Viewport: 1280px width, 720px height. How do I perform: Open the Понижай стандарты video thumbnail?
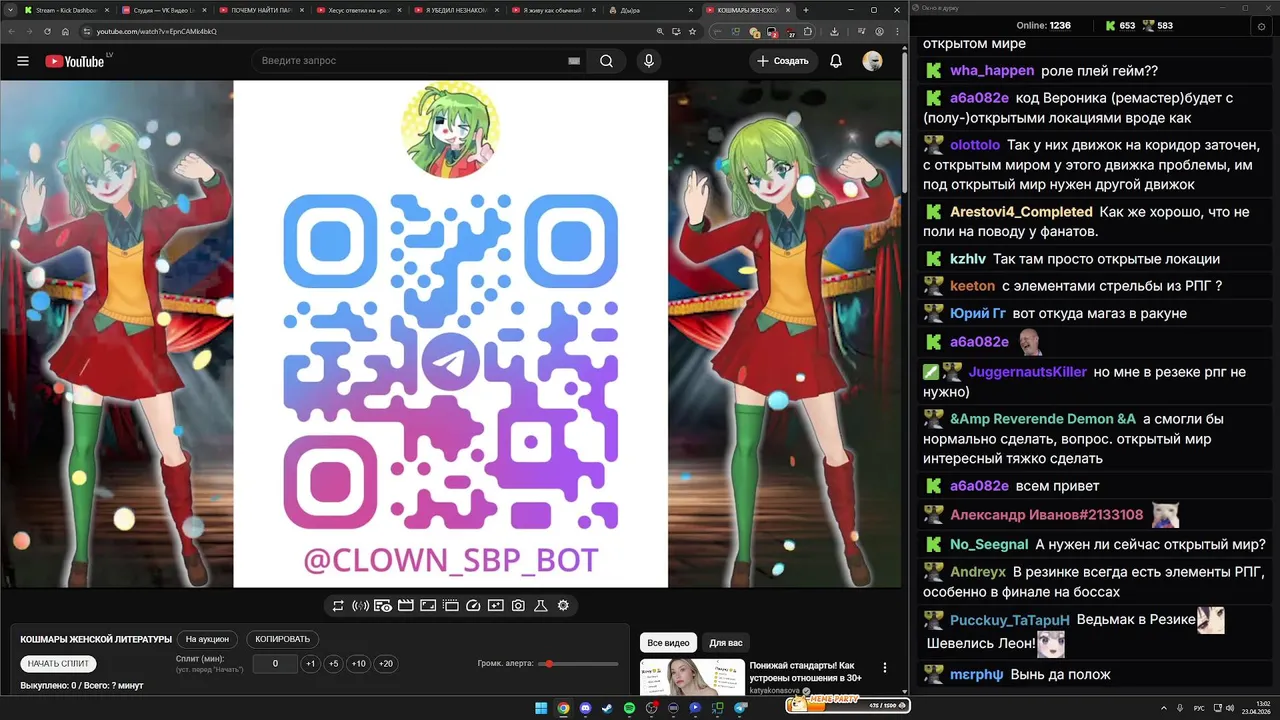pyautogui.click(x=692, y=678)
